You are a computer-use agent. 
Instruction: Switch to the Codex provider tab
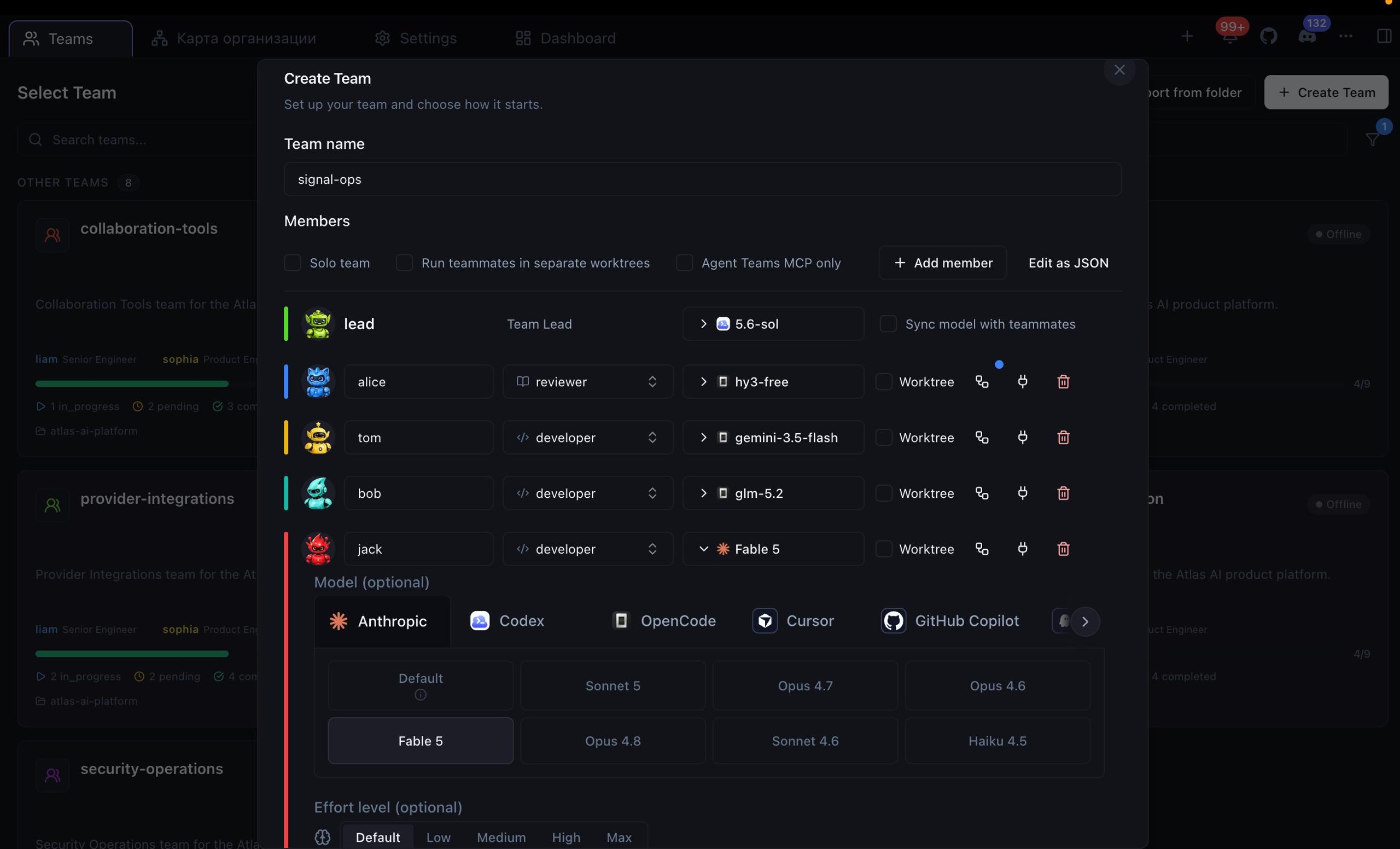(x=507, y=620)
